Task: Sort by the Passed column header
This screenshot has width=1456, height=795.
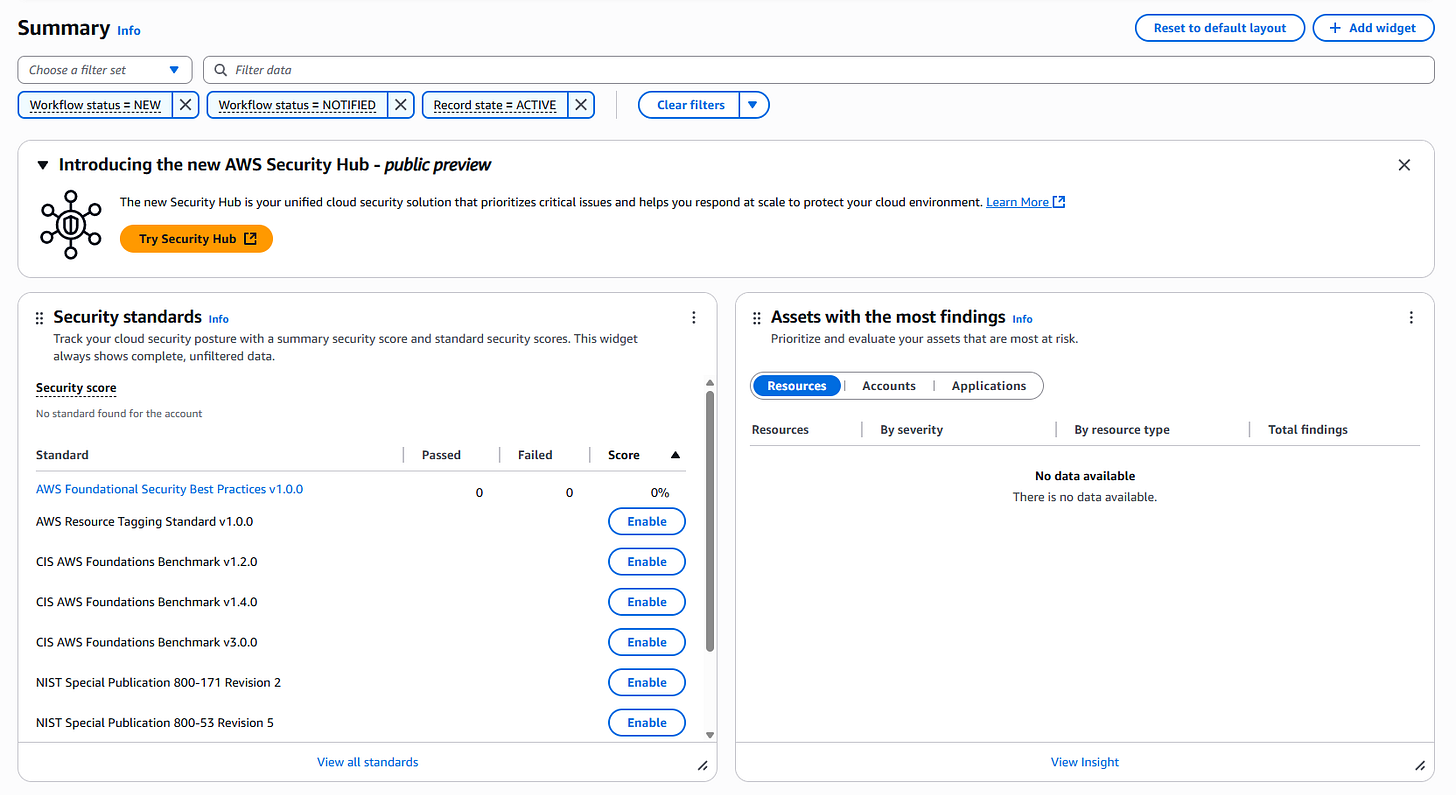Action: click(x=441, y=455)
